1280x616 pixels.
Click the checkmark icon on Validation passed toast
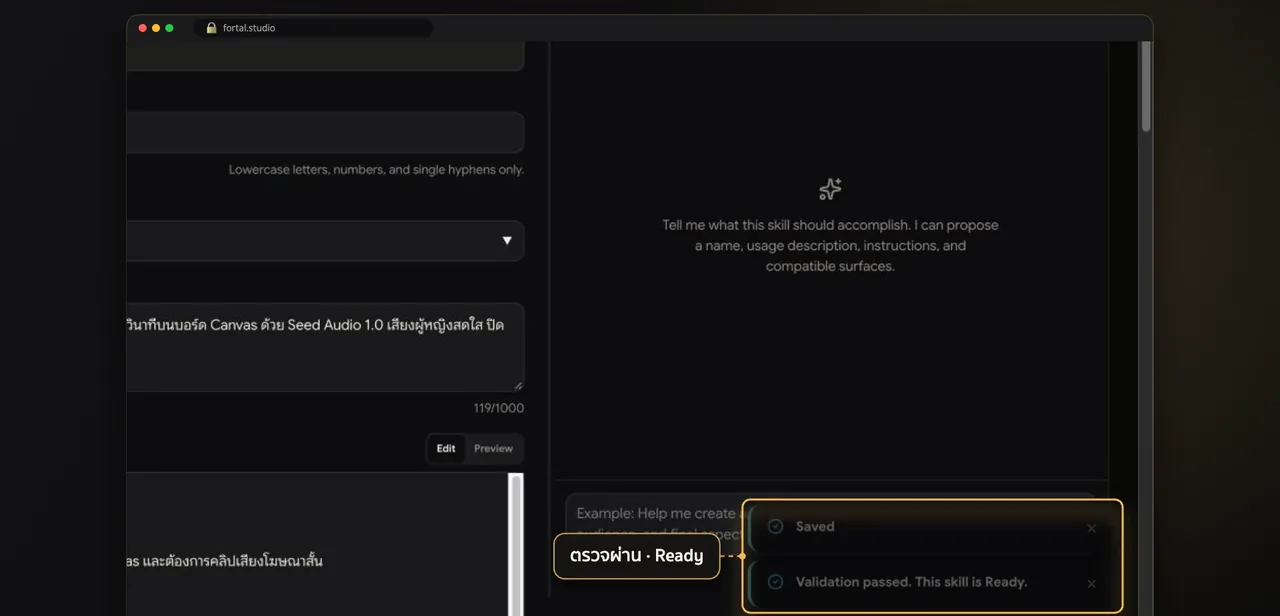coord(775,581)
